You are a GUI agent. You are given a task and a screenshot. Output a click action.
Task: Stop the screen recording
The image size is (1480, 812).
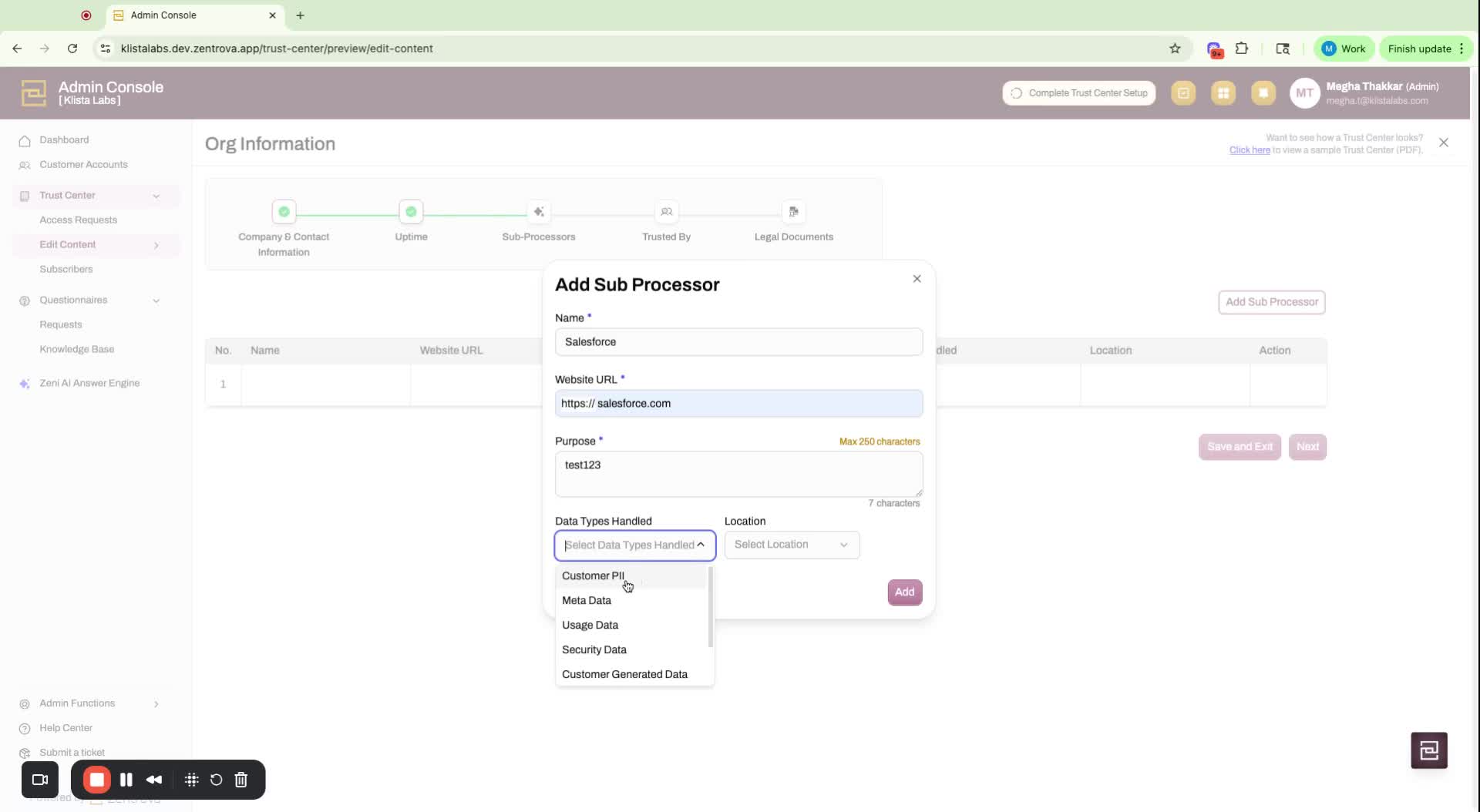[97, 780]
